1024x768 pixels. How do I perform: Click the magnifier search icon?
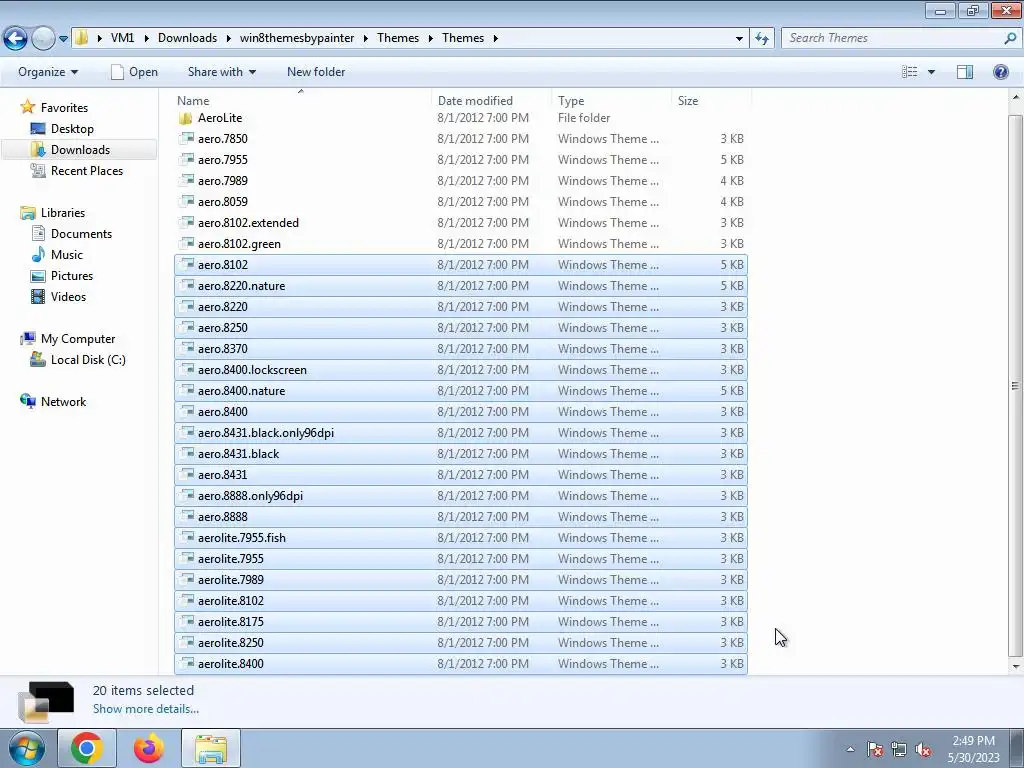point(1010,38)
